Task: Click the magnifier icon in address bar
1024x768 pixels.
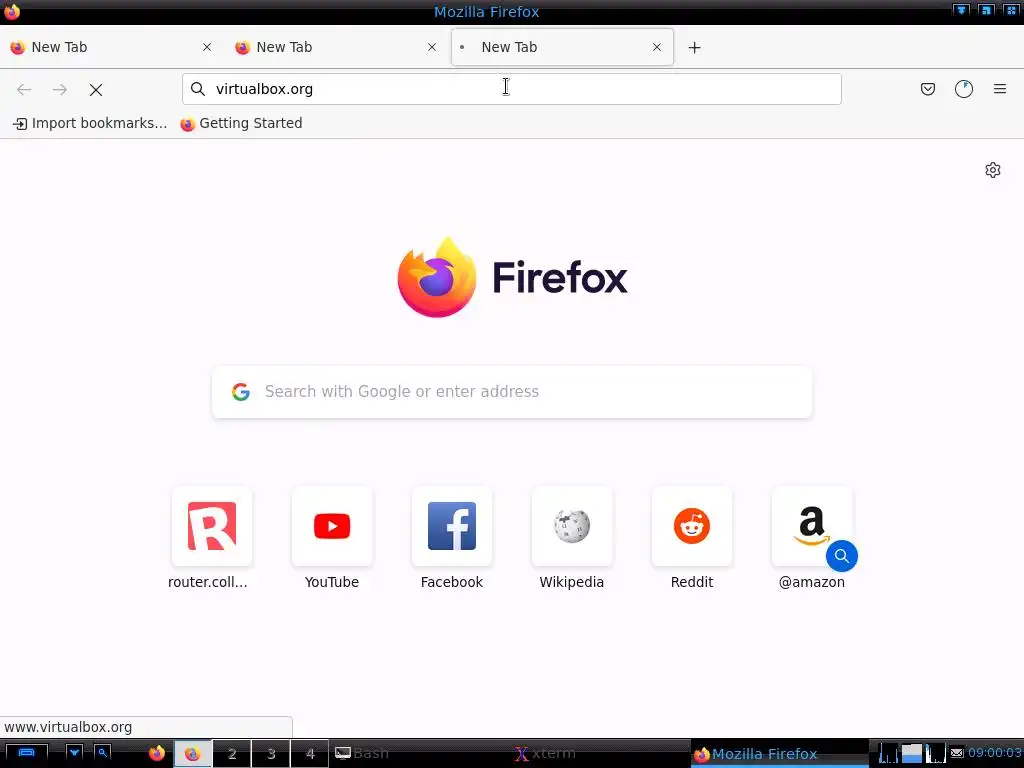Action: [x=198, y=89]
